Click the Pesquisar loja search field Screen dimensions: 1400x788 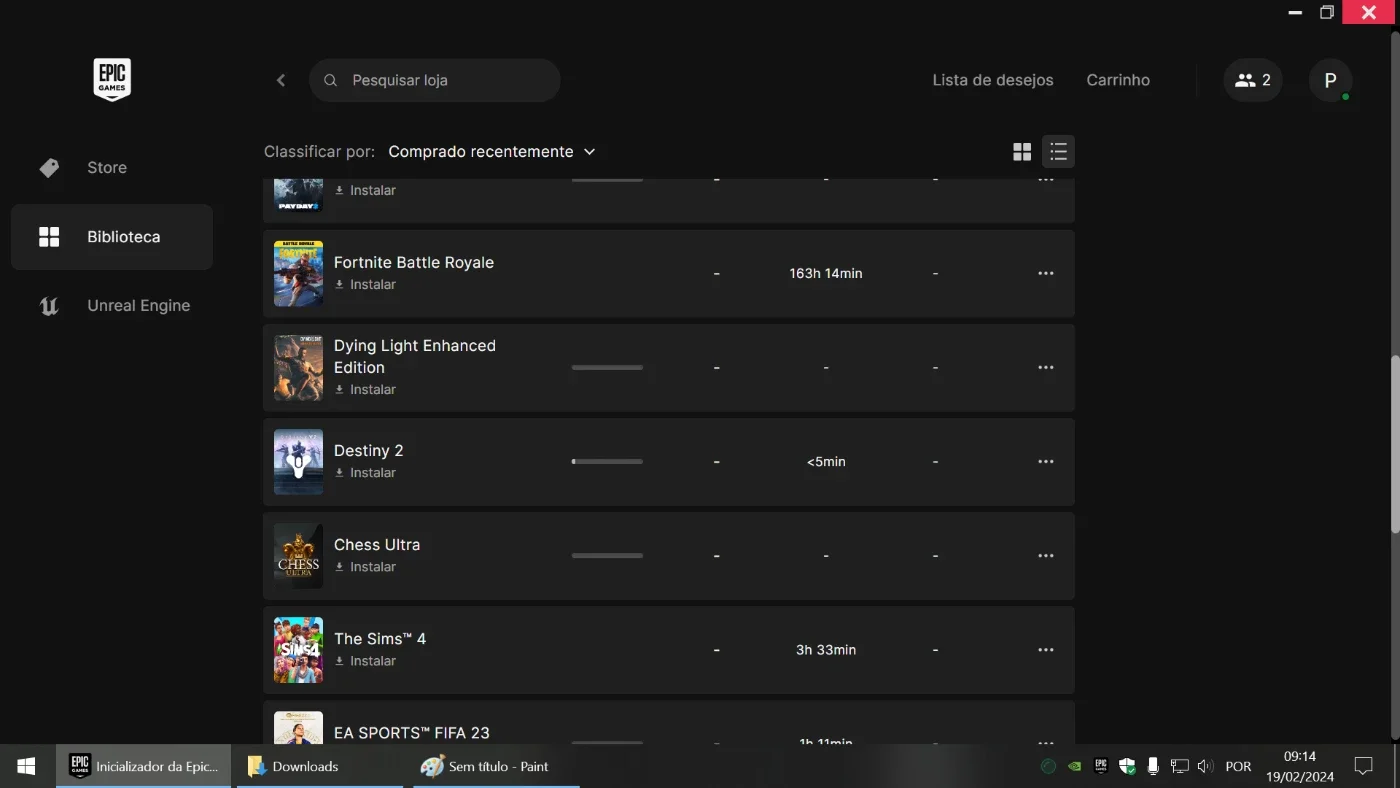tap(435, 80)
